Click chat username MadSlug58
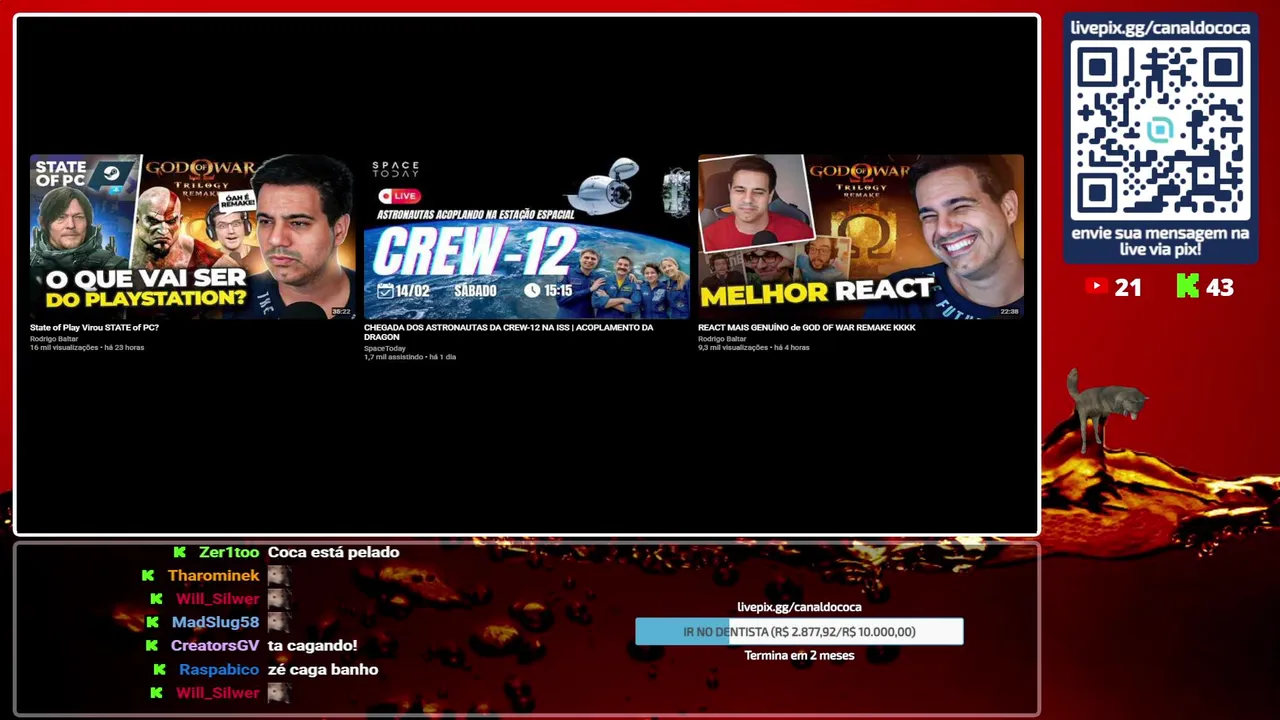 [x=215, y=622]
